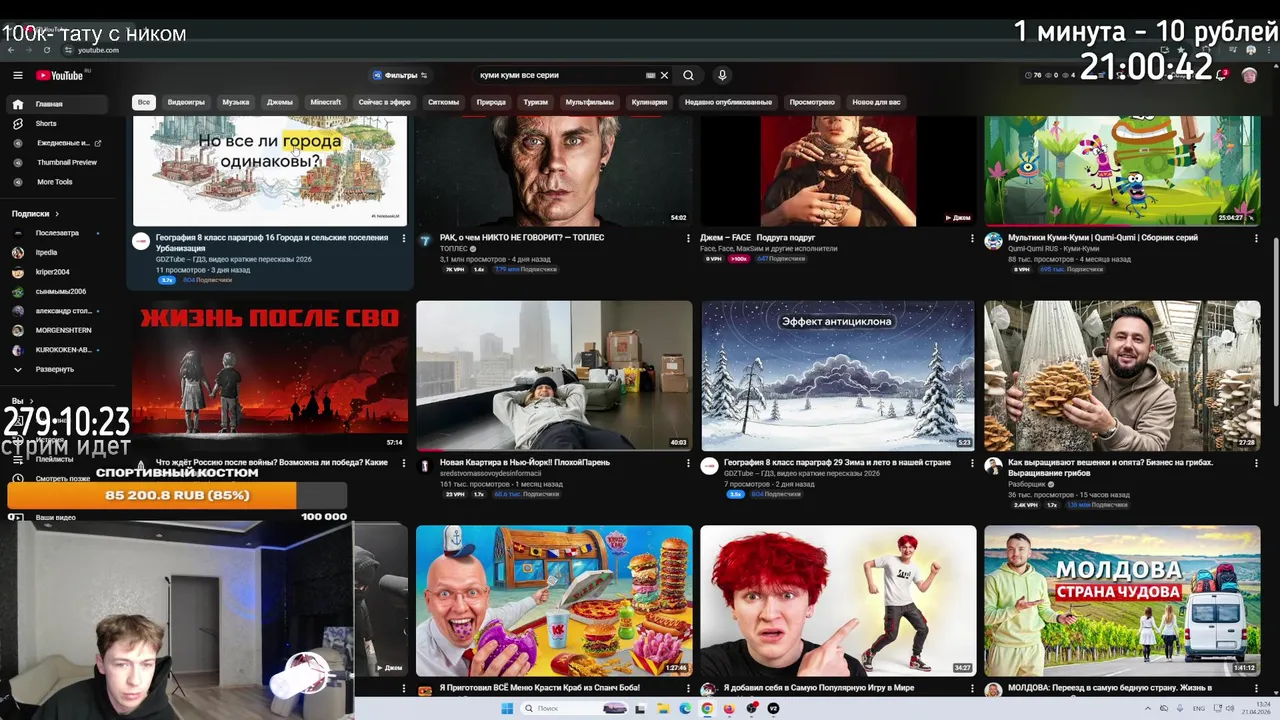Open the Фильтры filter button
Viewport: 1280px width, 720px height.
point(400,75)
